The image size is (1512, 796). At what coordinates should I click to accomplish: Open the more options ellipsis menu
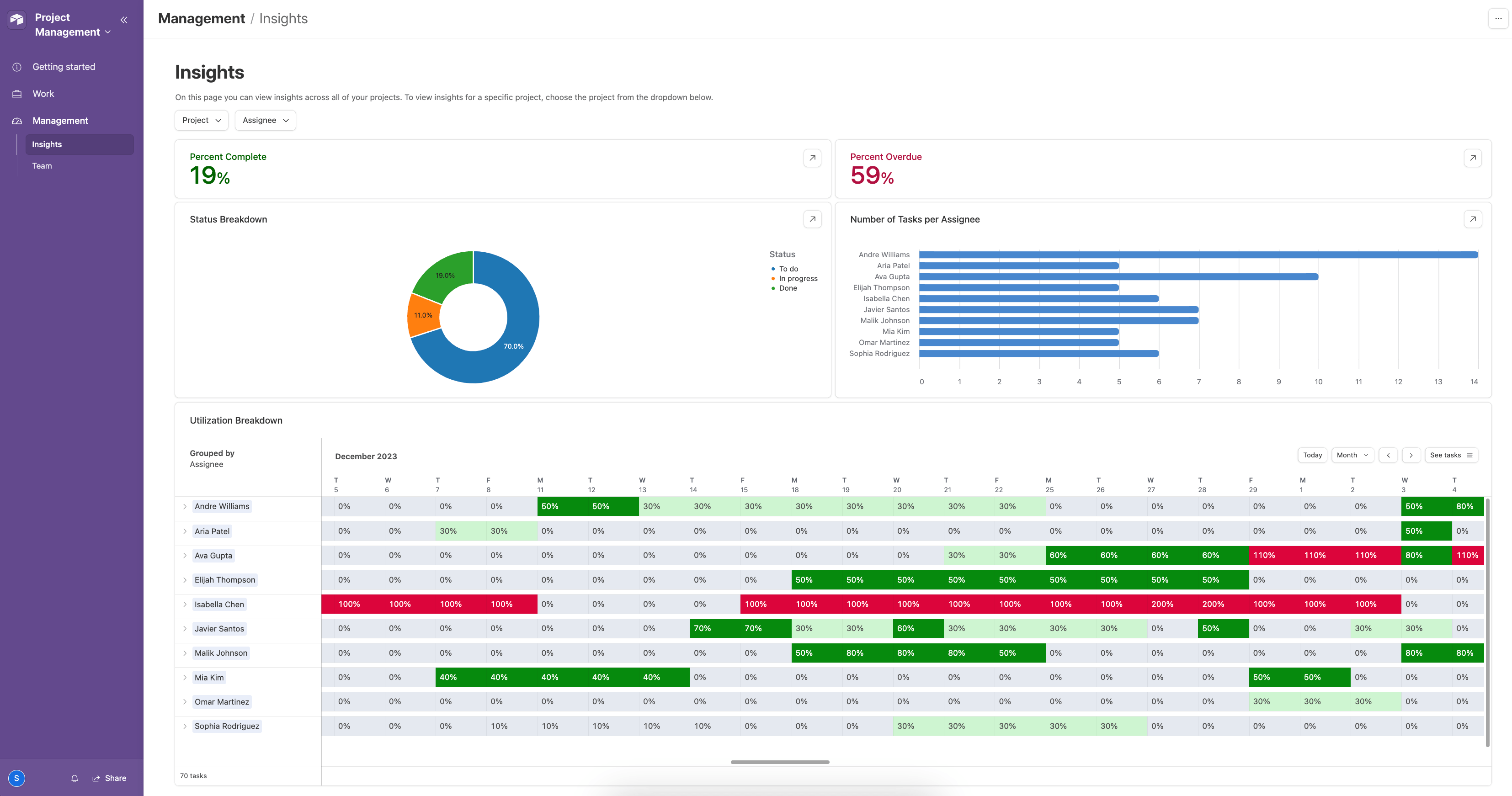[1498, 19]
